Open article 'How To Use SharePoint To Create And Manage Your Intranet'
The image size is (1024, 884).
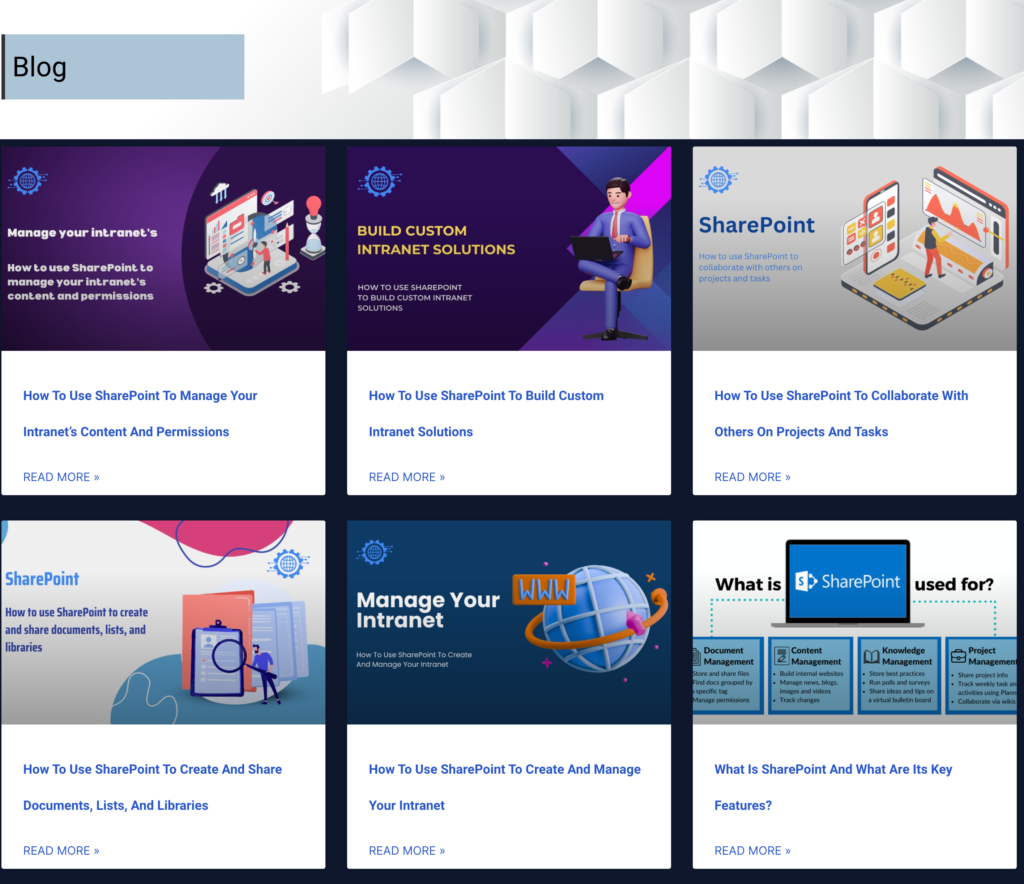(504, 787)
